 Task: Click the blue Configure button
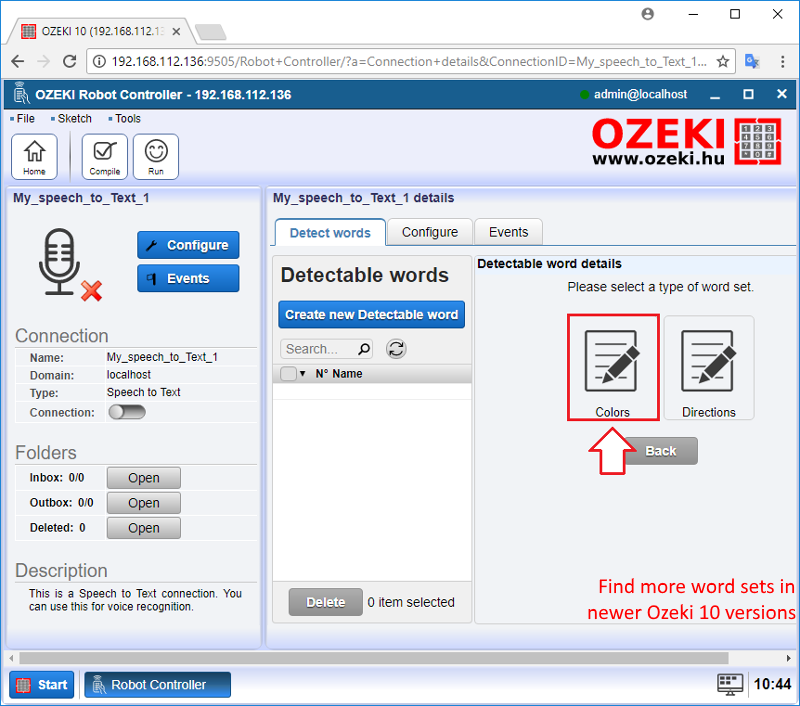[188, 245]
